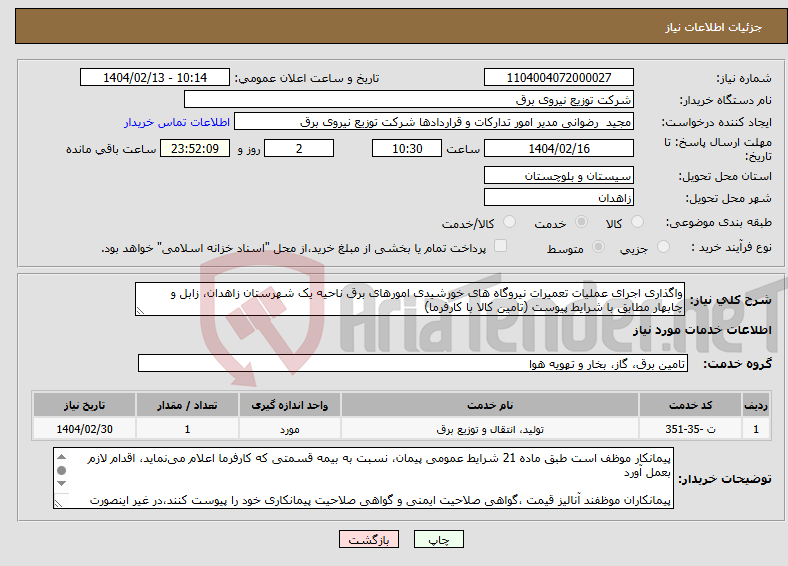This screenshot has width=788, height=566.
Task: Click the buyer notes scroll down arrow
Action: point(61,484)
